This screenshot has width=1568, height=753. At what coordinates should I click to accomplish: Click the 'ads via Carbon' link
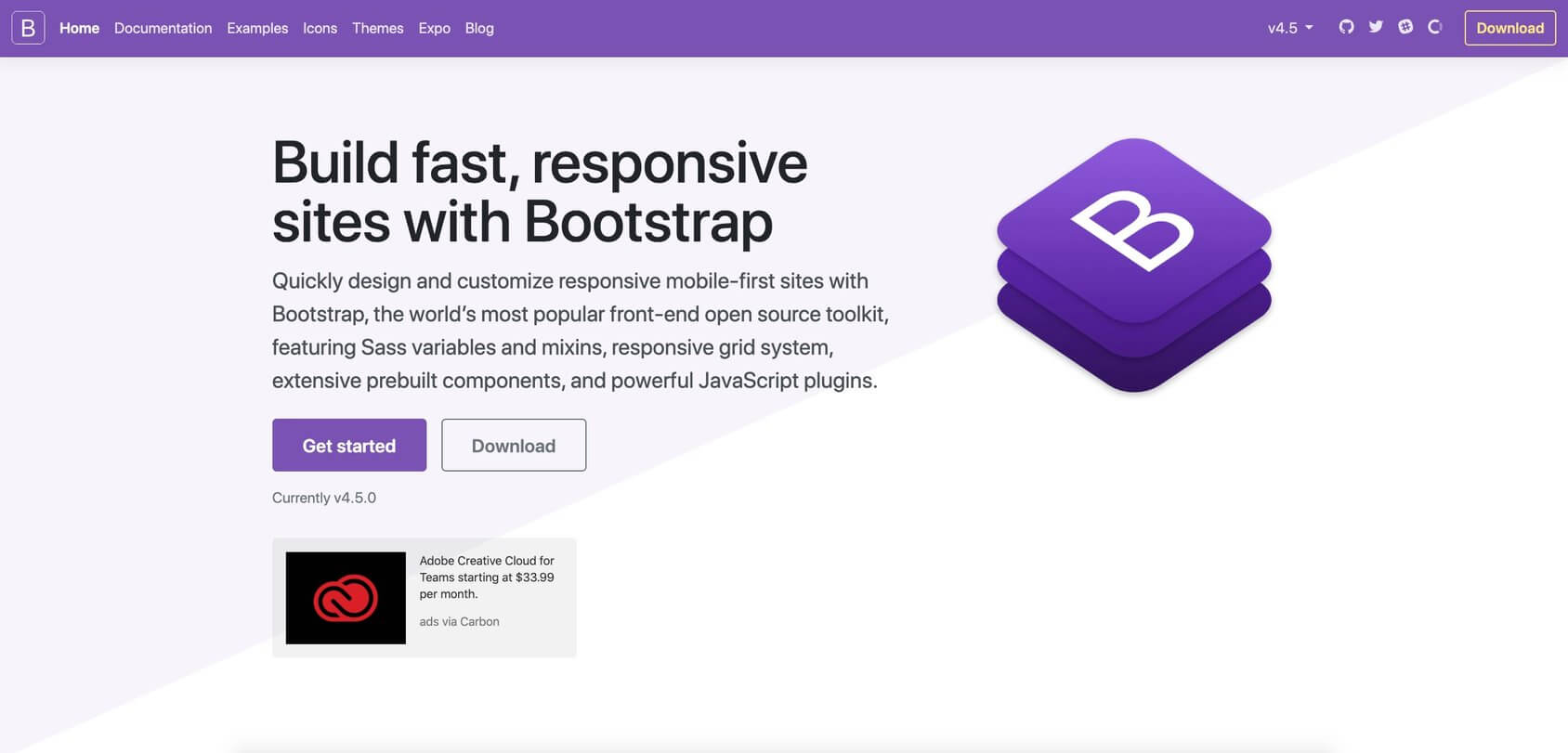(x=459, y=621)
